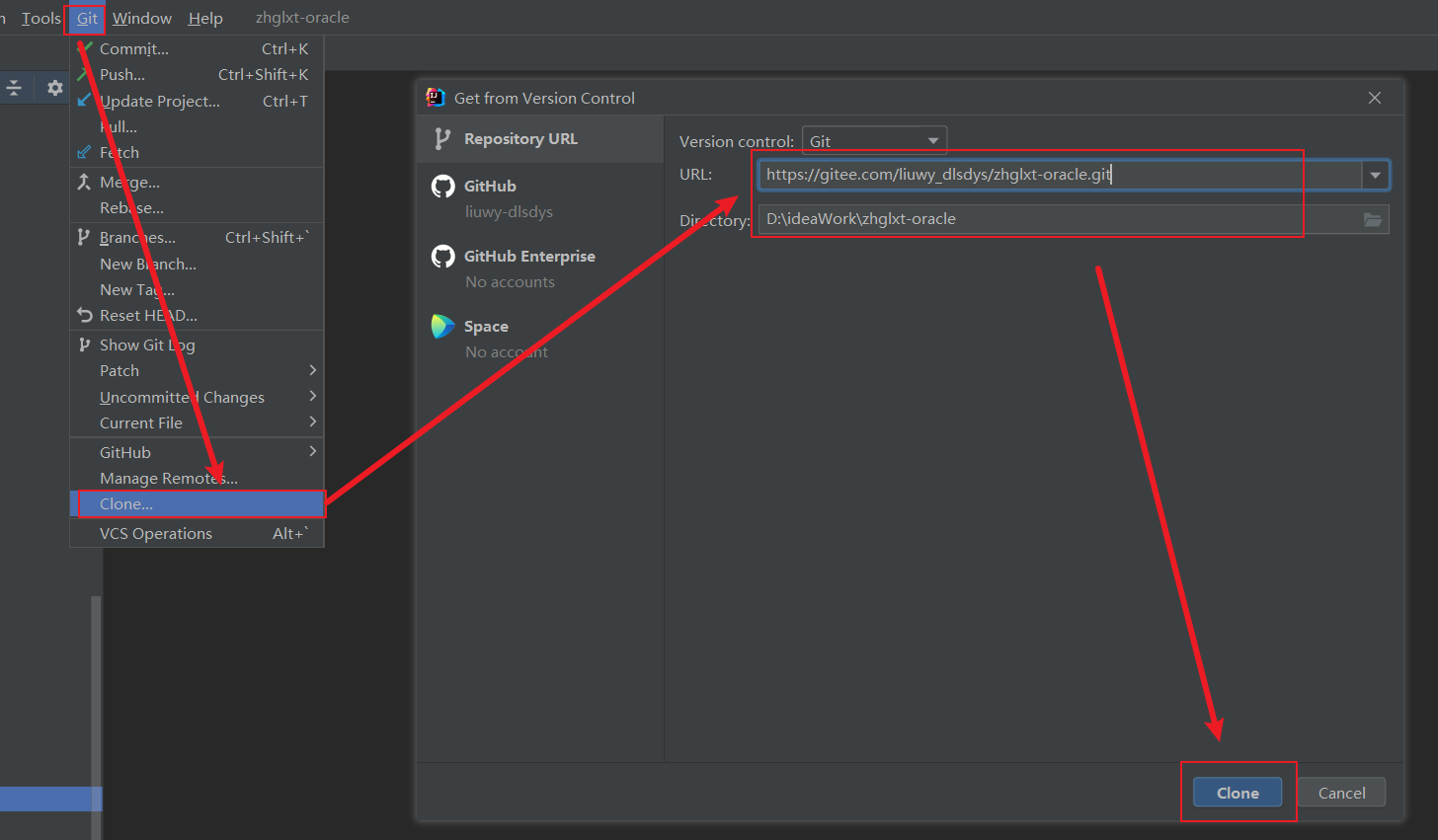
Task: Select Fetch in the Git menu
Action: (197, 152)
